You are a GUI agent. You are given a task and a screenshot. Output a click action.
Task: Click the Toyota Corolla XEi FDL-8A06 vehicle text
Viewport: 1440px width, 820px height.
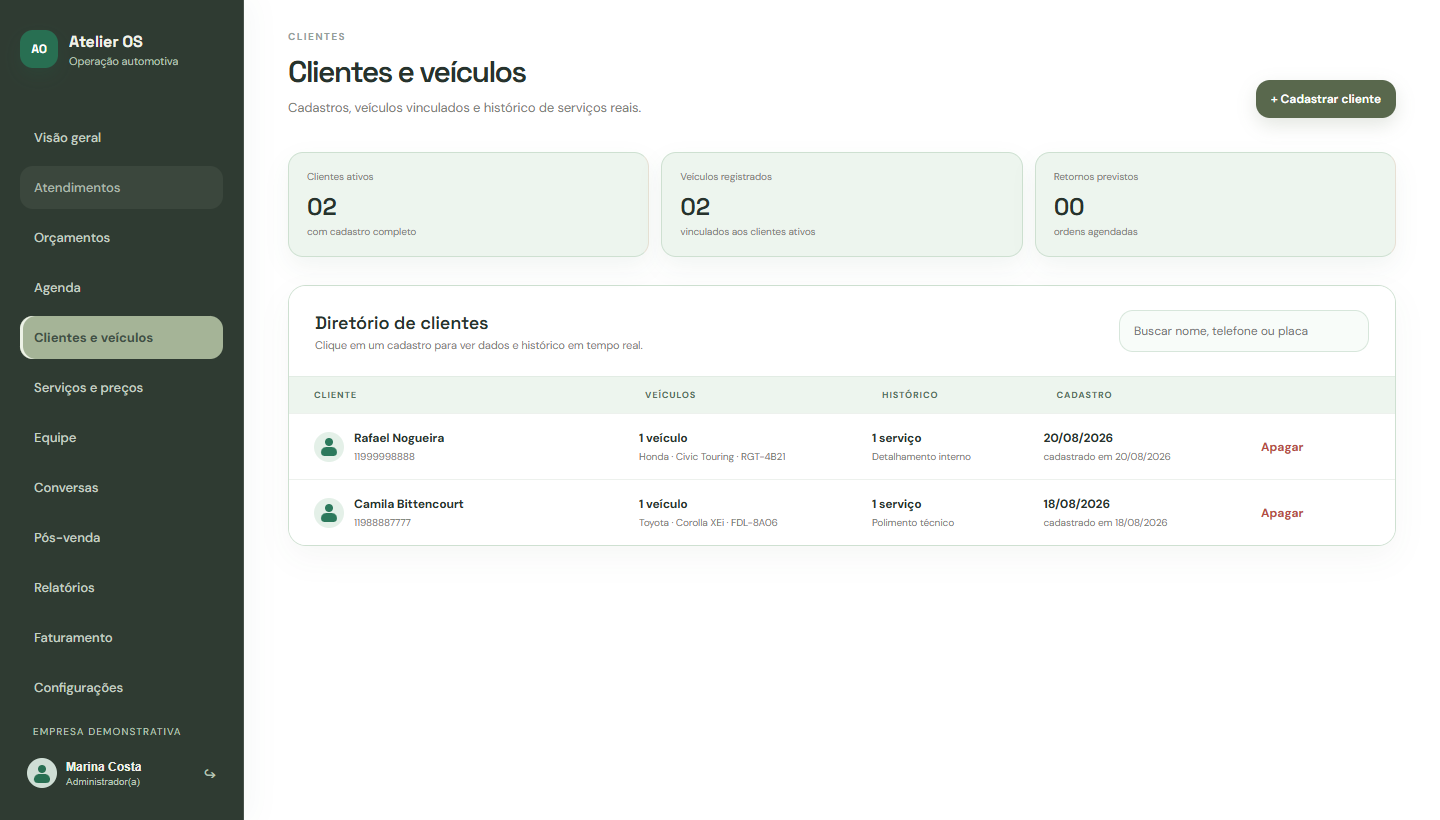click(708, 523)
